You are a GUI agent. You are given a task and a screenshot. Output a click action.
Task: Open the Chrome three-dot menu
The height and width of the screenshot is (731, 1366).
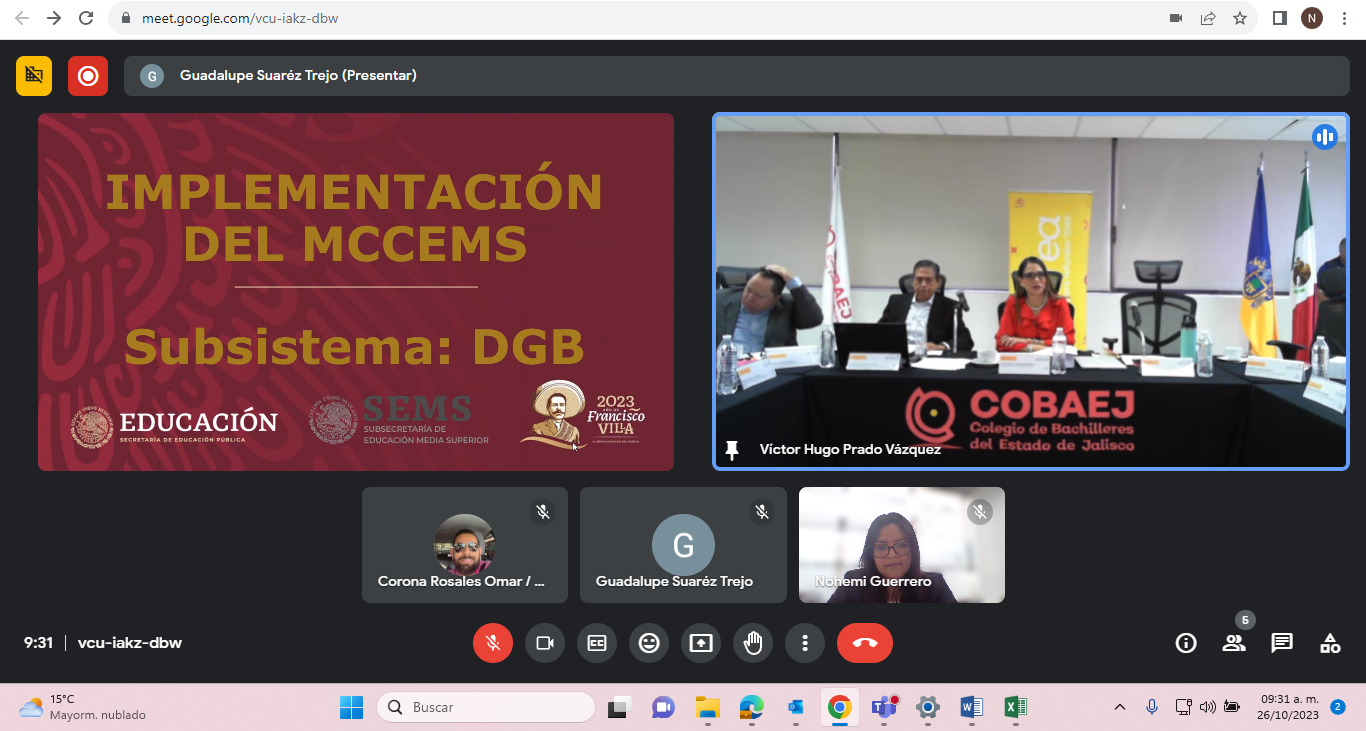(x=1343, y=18)
